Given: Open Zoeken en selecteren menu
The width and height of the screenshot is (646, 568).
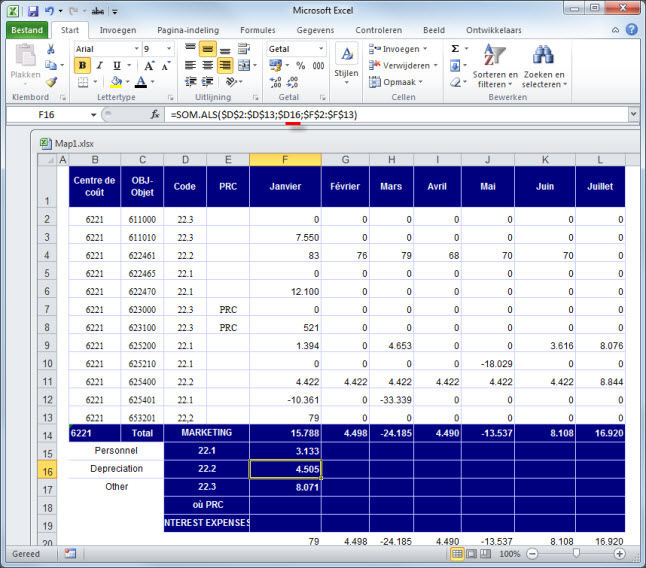Looking at the screenshot, I should pyautogui.click(x=544, y=66).
